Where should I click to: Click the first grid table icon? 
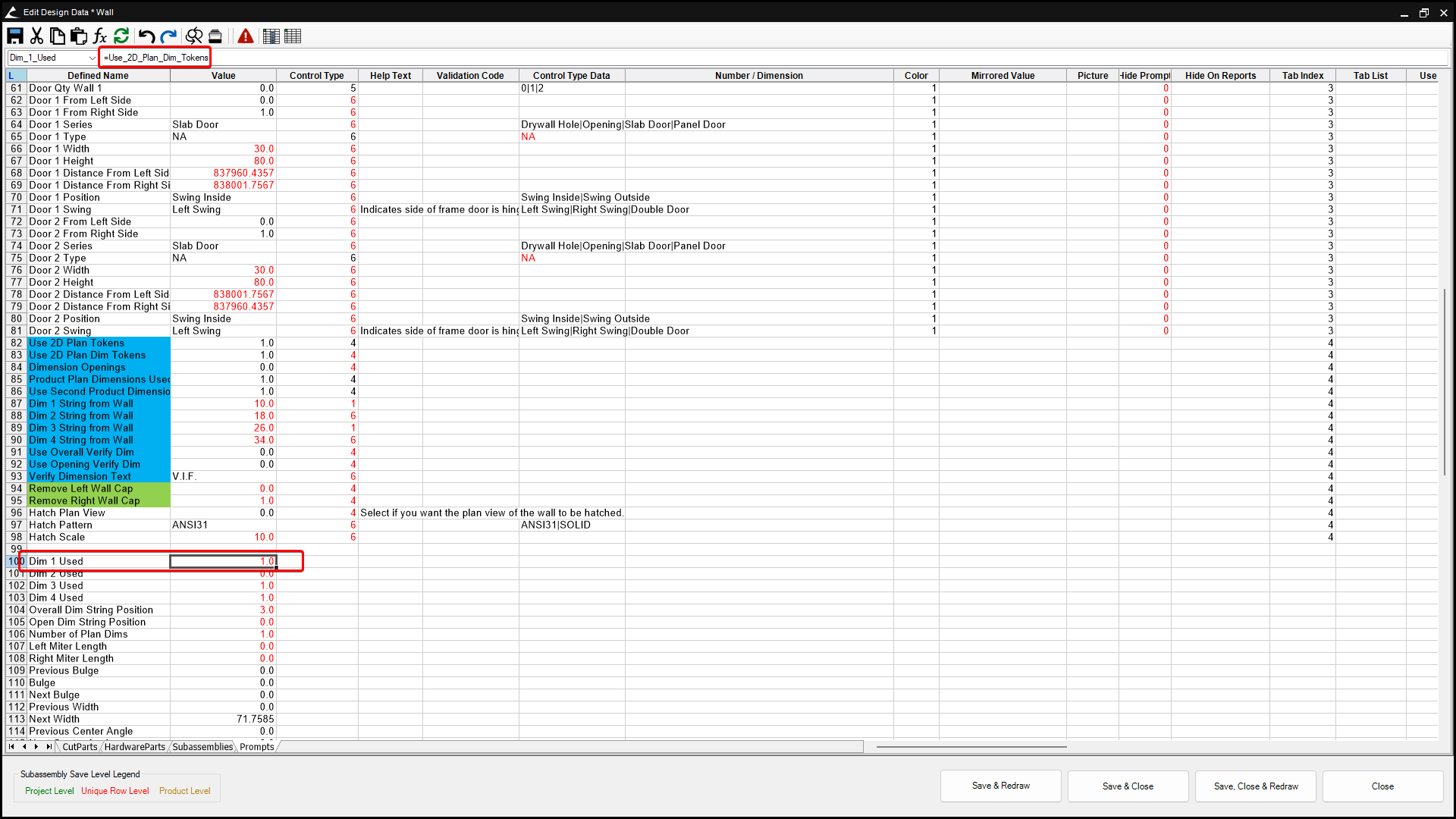click(271, 36)
